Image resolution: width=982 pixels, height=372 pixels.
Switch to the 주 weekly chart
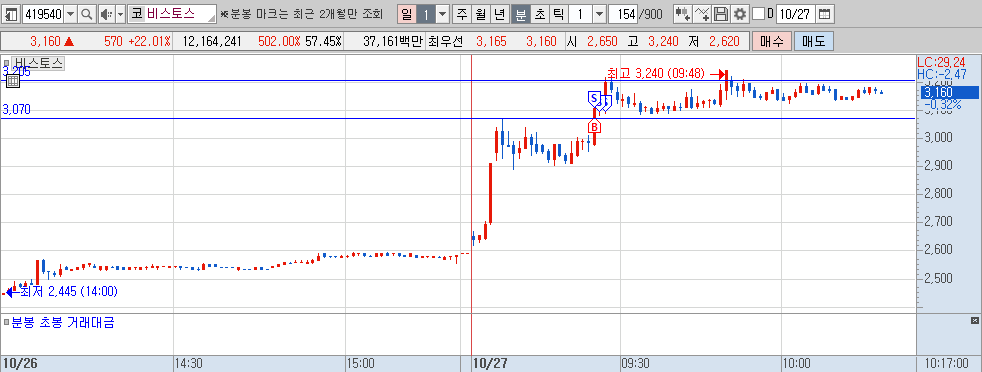tap(462, 13)
